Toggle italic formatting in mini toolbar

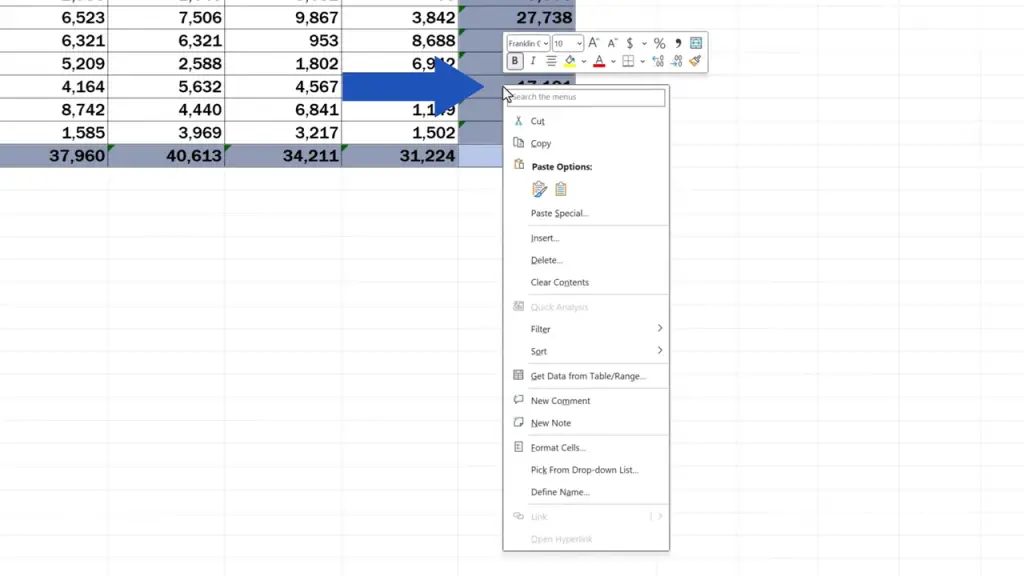532,61
